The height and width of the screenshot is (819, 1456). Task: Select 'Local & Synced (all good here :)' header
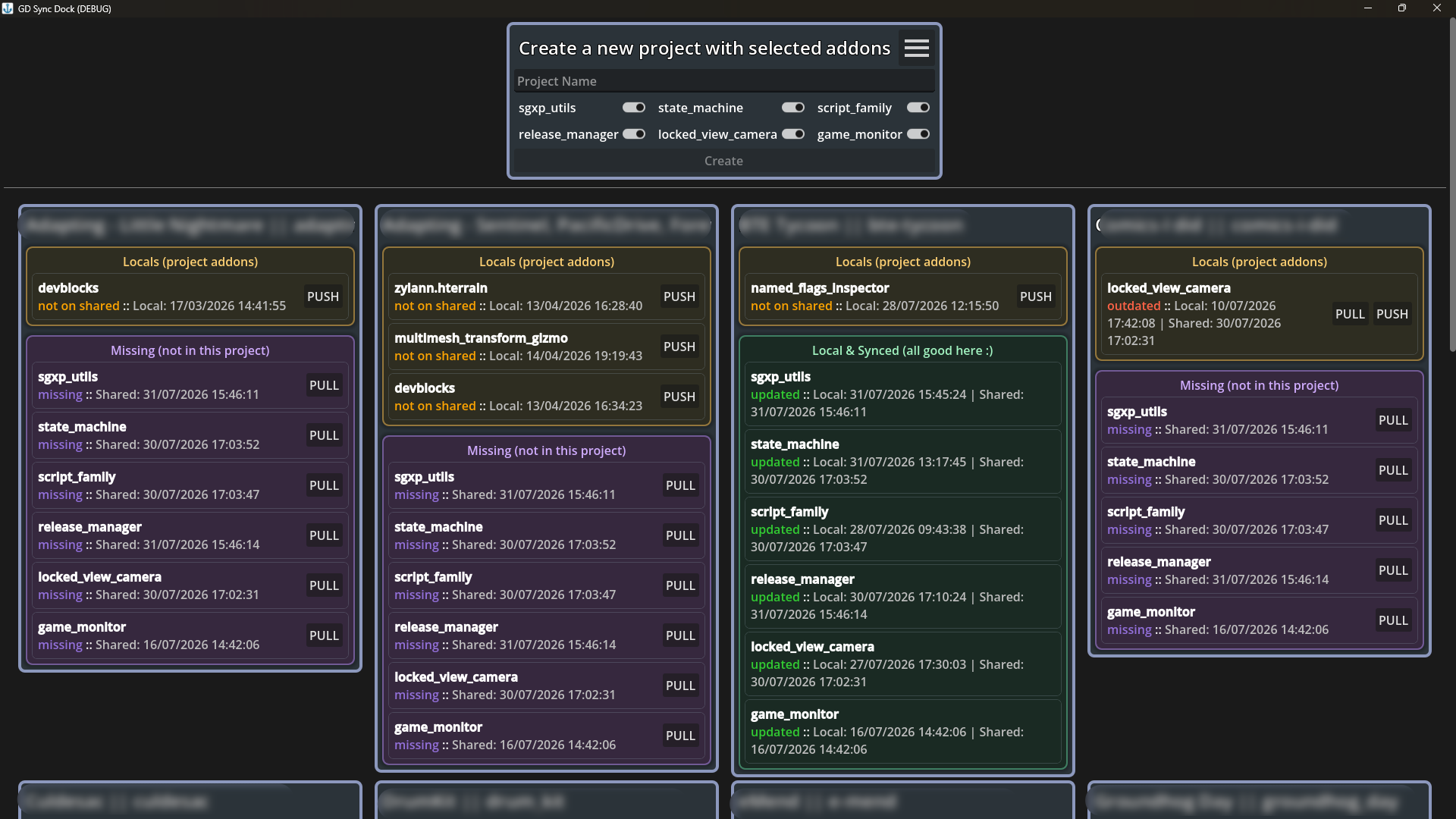[902, 350]
